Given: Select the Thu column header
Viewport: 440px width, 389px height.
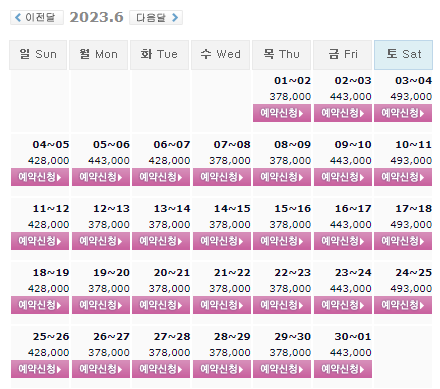Looking at the screenshot, I should [281, 55].
